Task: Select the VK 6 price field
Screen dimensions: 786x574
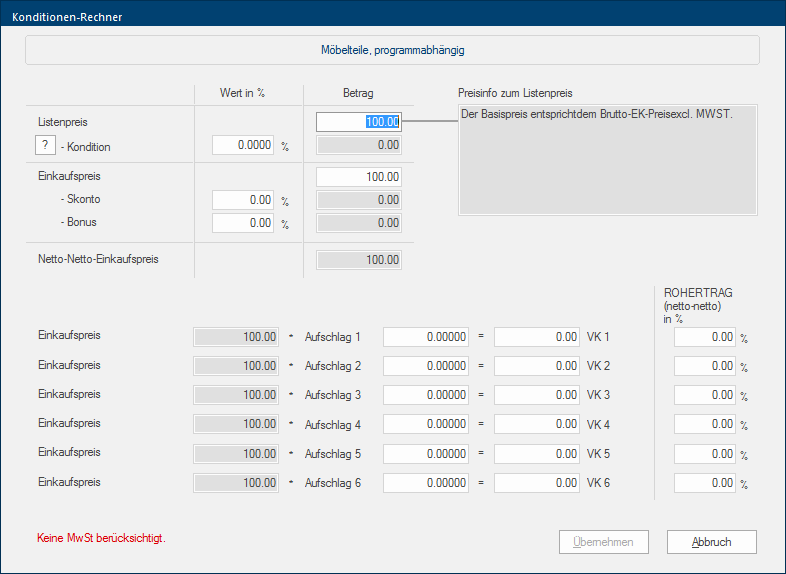Action: (537, 483)
